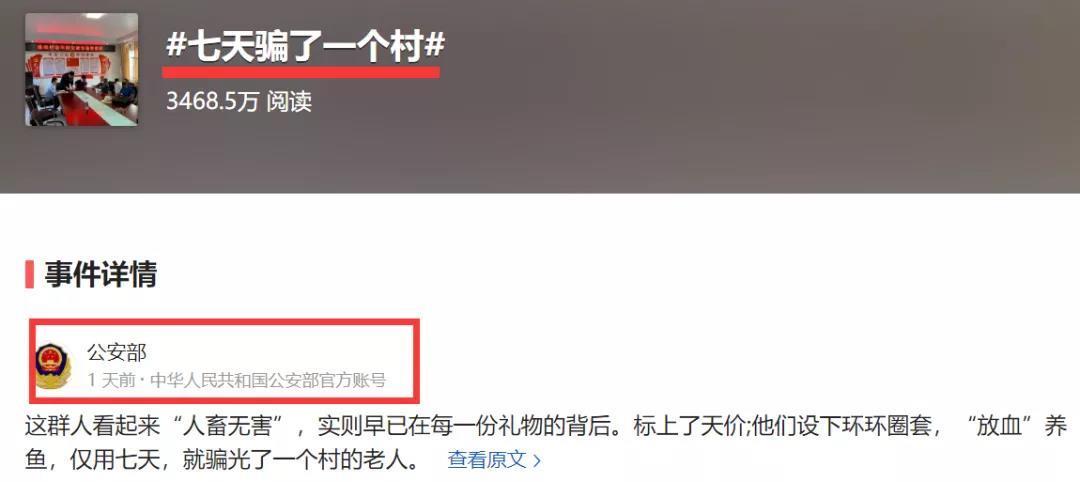1080x482 pixels.
Task: Click the #七天骗了一个村# hashtag title
Action: point(305,46)
